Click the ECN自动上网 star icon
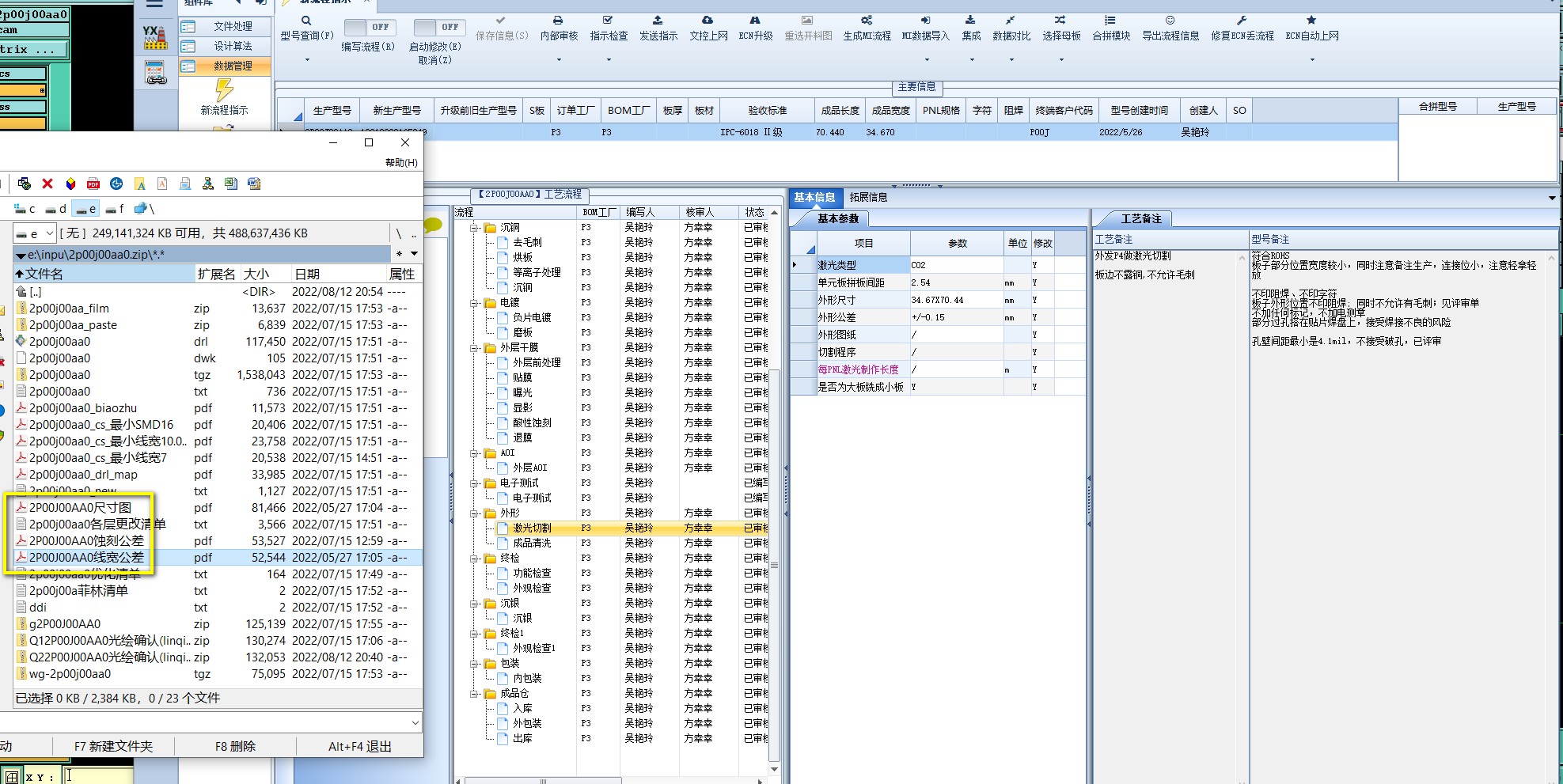This screenshot has width=1563, height=784. pyautogui.click(x=1311, y=21)
